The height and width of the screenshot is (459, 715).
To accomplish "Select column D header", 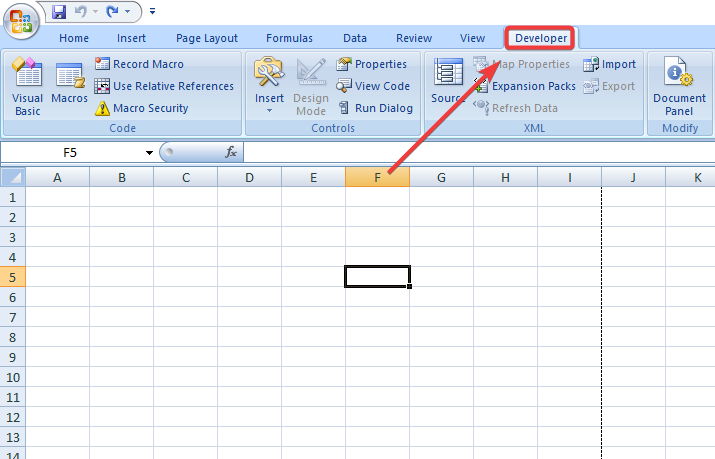I will (249, 177).
